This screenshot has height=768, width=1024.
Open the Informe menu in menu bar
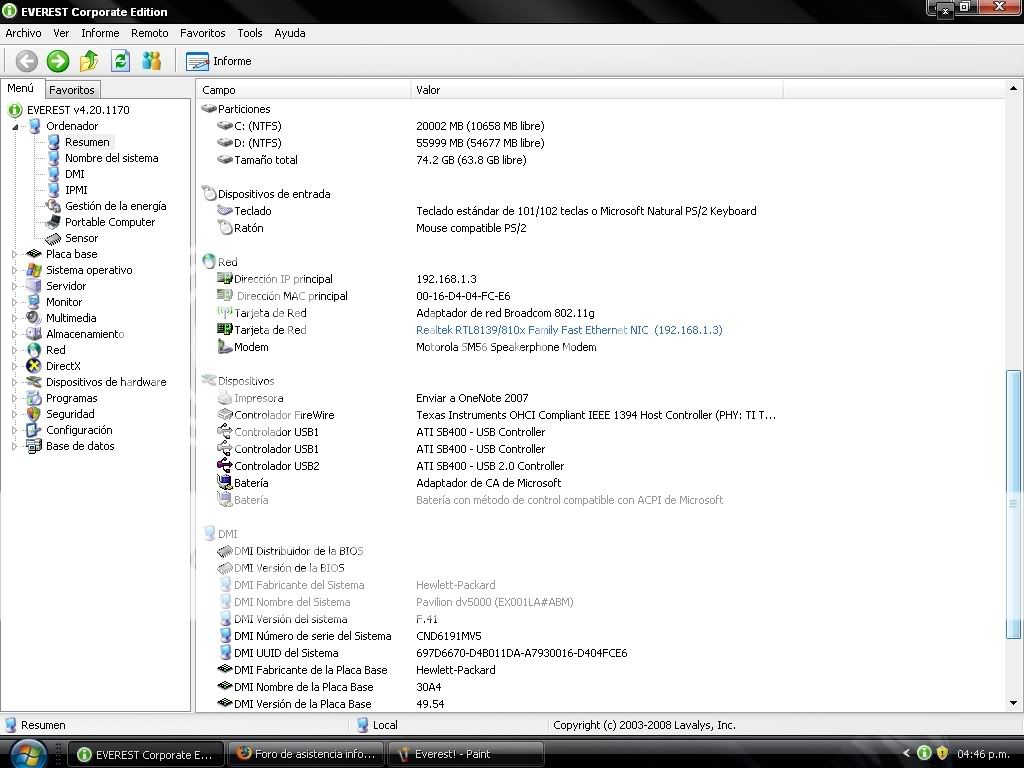click(100, 33)
